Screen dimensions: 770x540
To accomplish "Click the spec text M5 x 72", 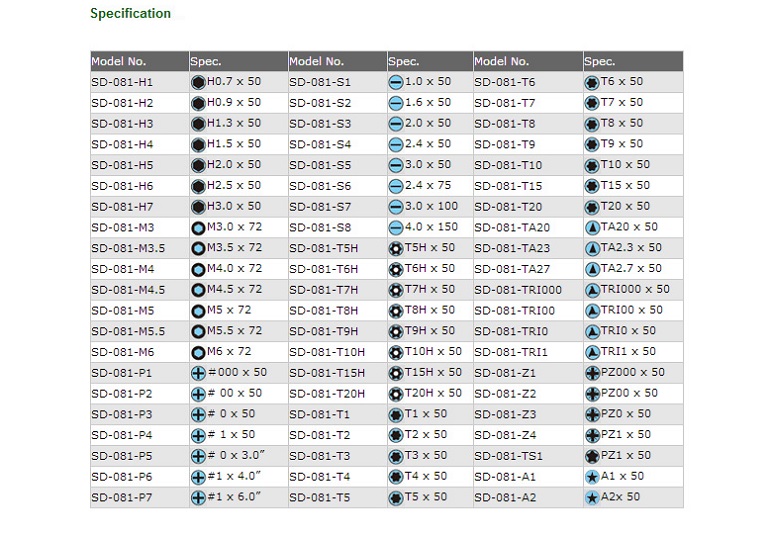I will click(x=229, y=310).
